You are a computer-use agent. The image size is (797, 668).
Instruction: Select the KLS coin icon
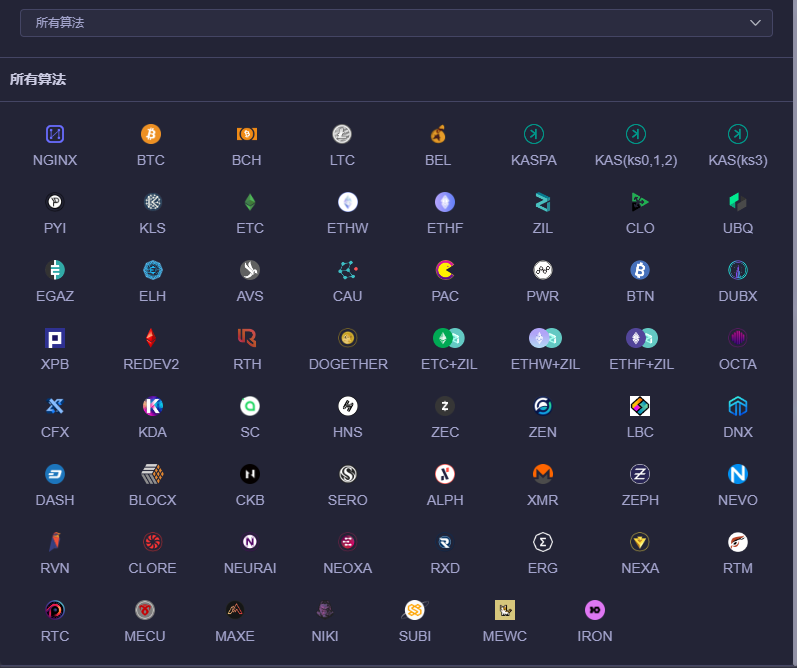pyautogui.click(x=152, y=202)
